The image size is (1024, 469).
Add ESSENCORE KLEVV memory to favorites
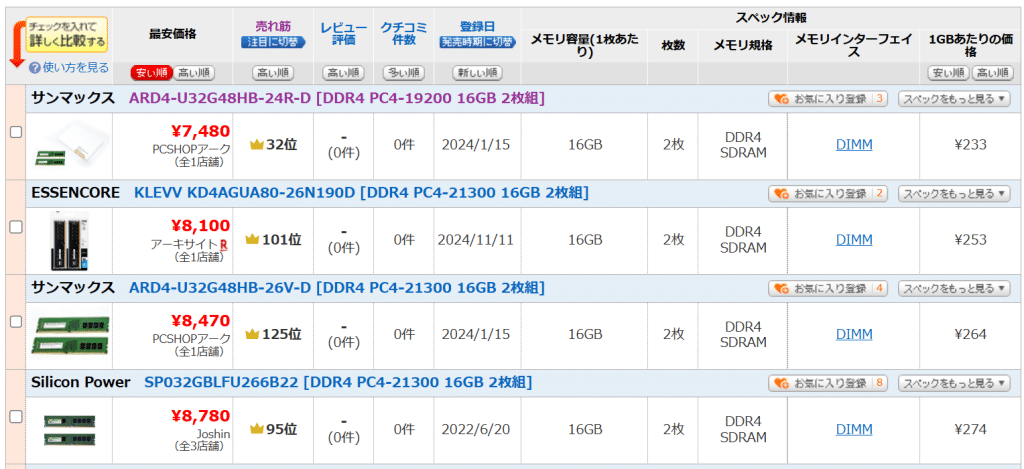pyautogui.click(x=827, y=193)
